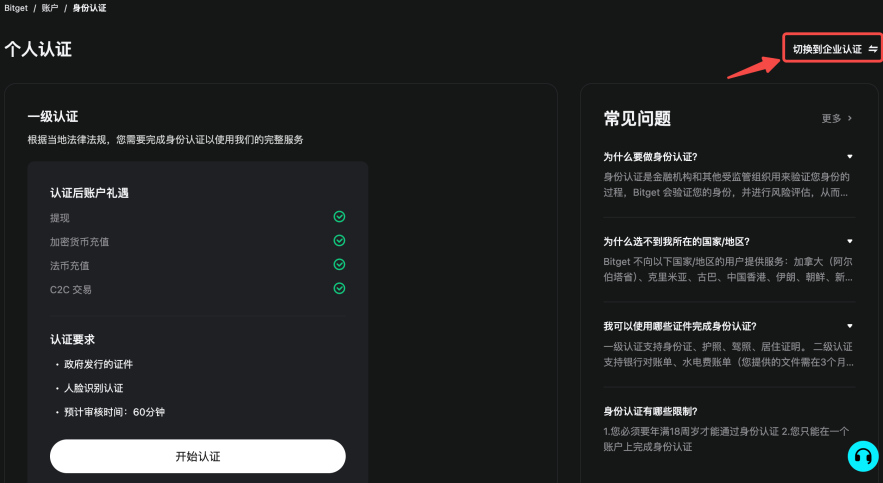This screenshot has height=483, width=883.
Task: Click the chevron arrow beside 更多
Action: coord(850,118)
